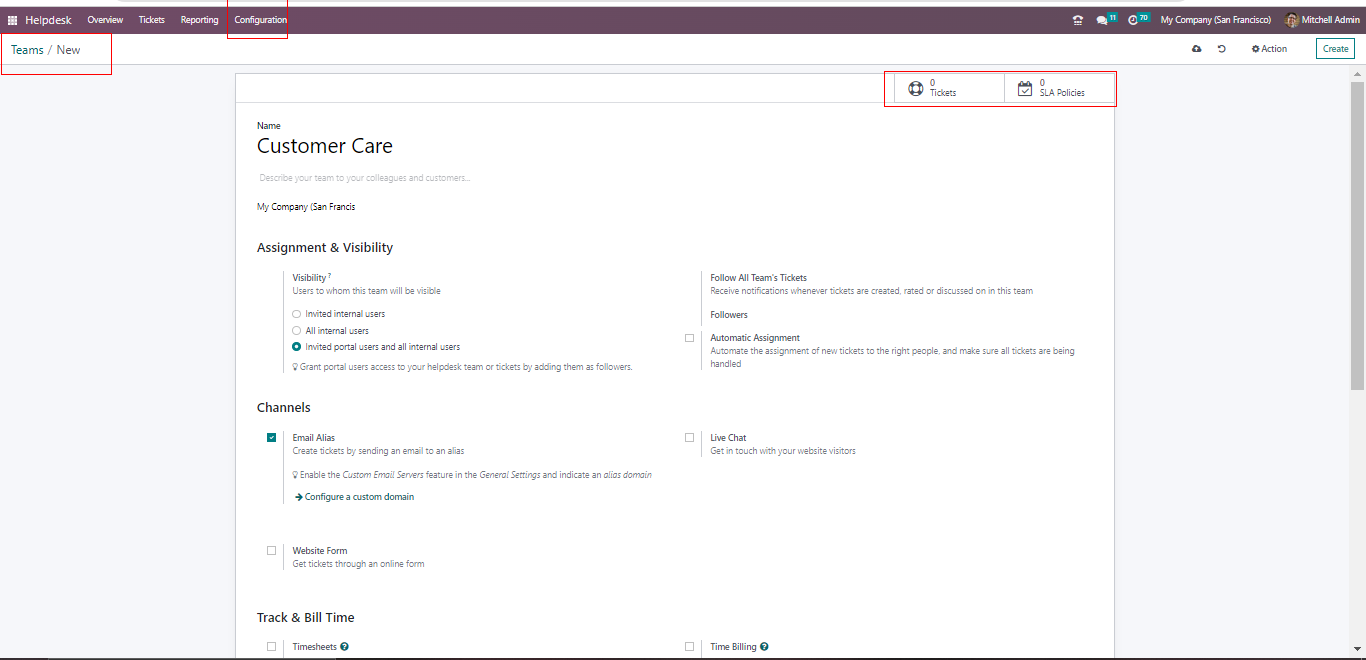1366x660 pixels.
Task: Open the conversations messages icon
Action: (x=1102, y=20)
